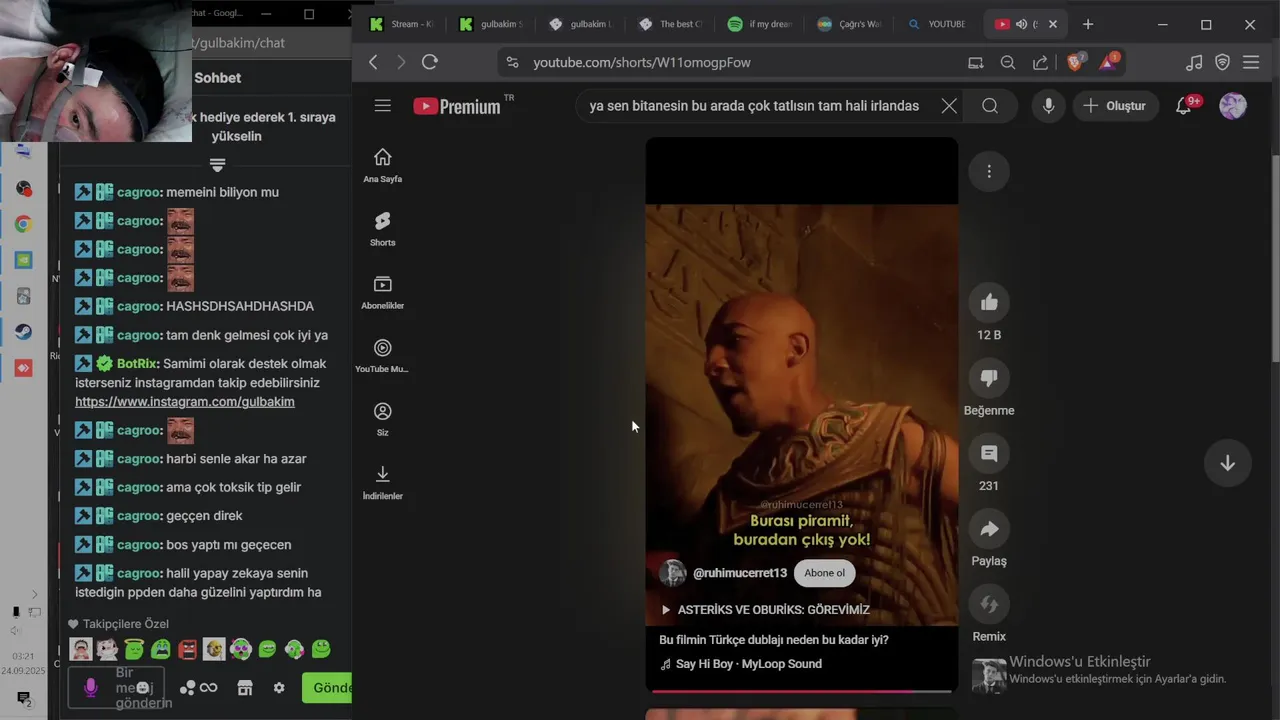
Task: Open the browser main menu
Action: tap(1251, 62)
